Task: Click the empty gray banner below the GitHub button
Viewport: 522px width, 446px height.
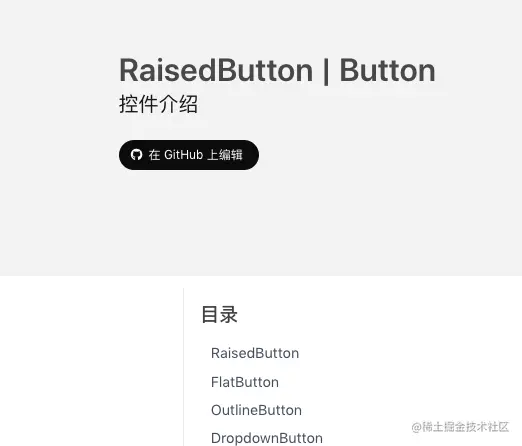Action: [x=261, y=223]
